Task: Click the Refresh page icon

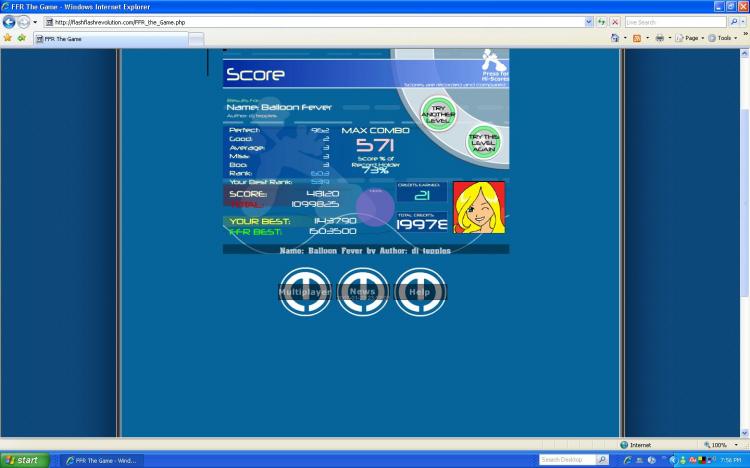Action: pyautogui.click(x=602, y=22)
